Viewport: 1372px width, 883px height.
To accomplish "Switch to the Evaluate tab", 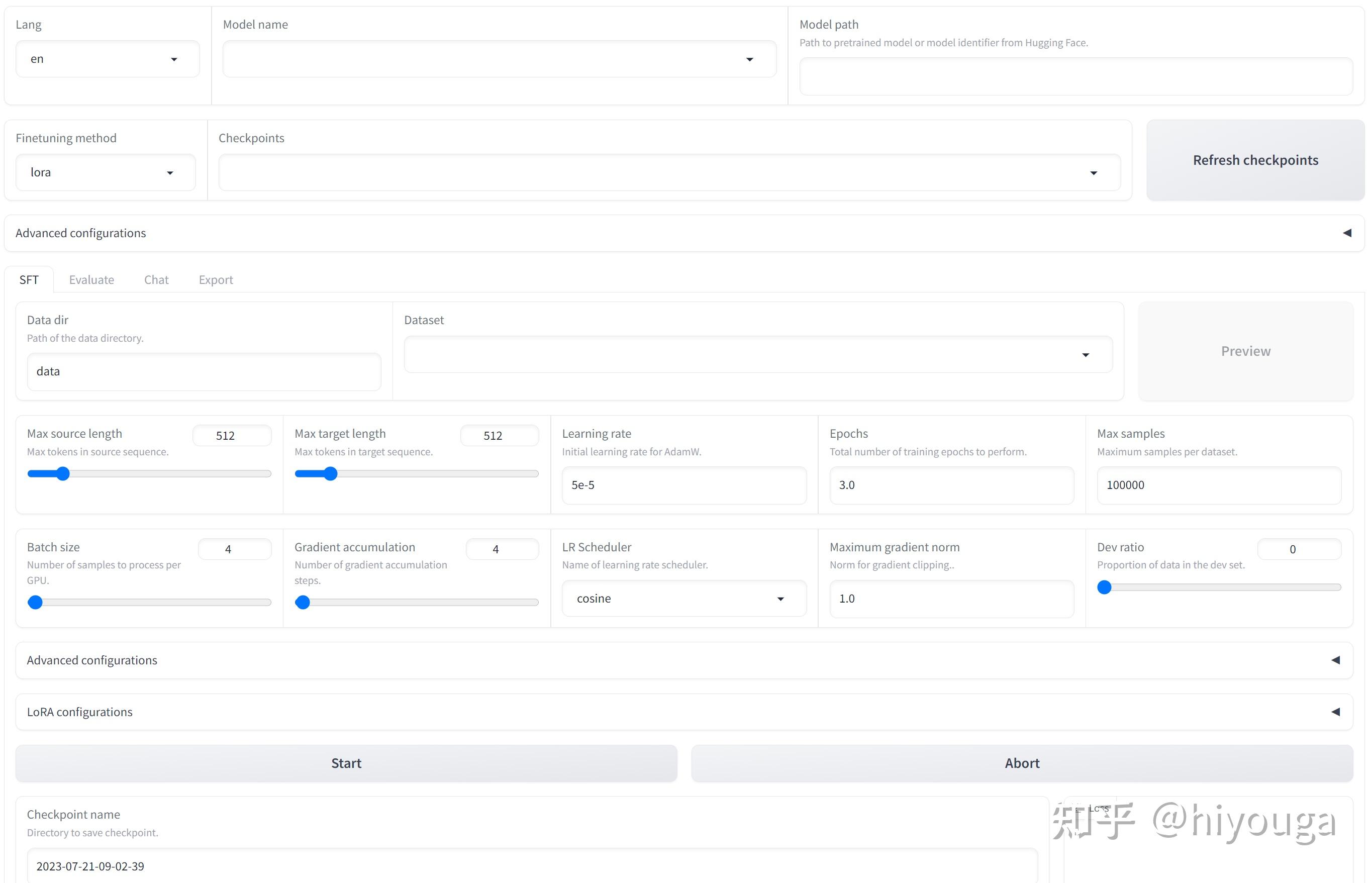I will click(x=91, y=279).
